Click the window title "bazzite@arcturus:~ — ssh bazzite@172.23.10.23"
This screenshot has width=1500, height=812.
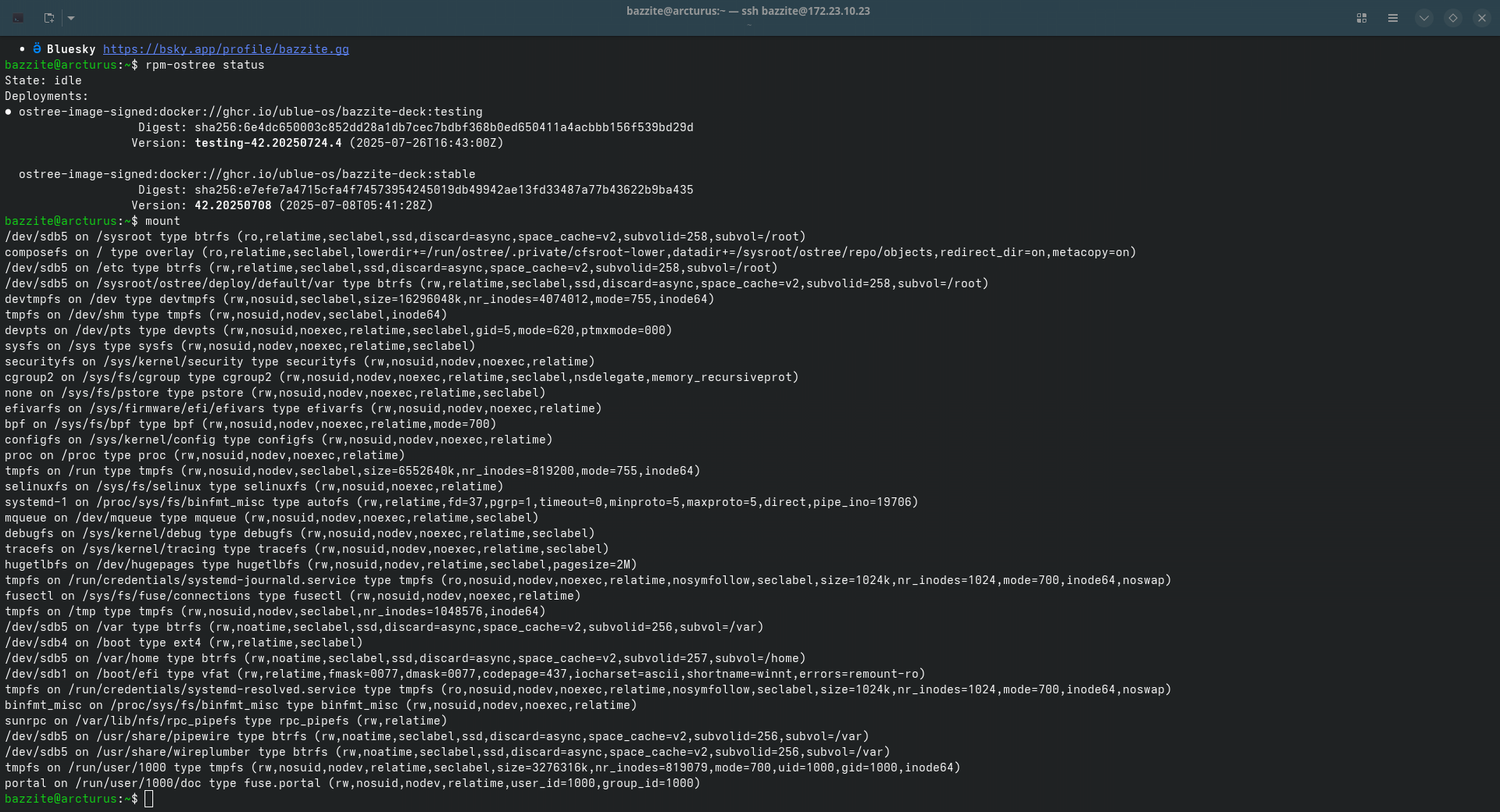click(x=748, y=11)
